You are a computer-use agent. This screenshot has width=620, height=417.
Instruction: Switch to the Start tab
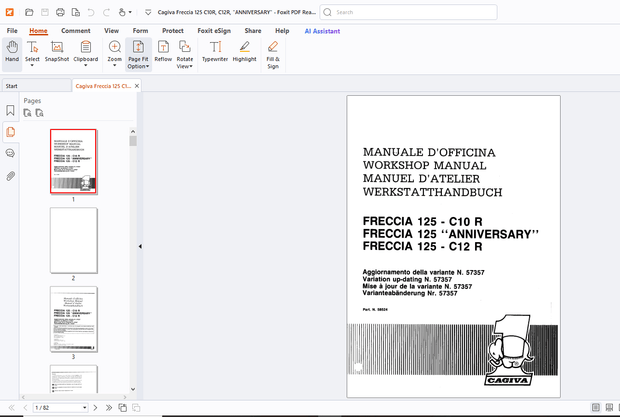36,86
